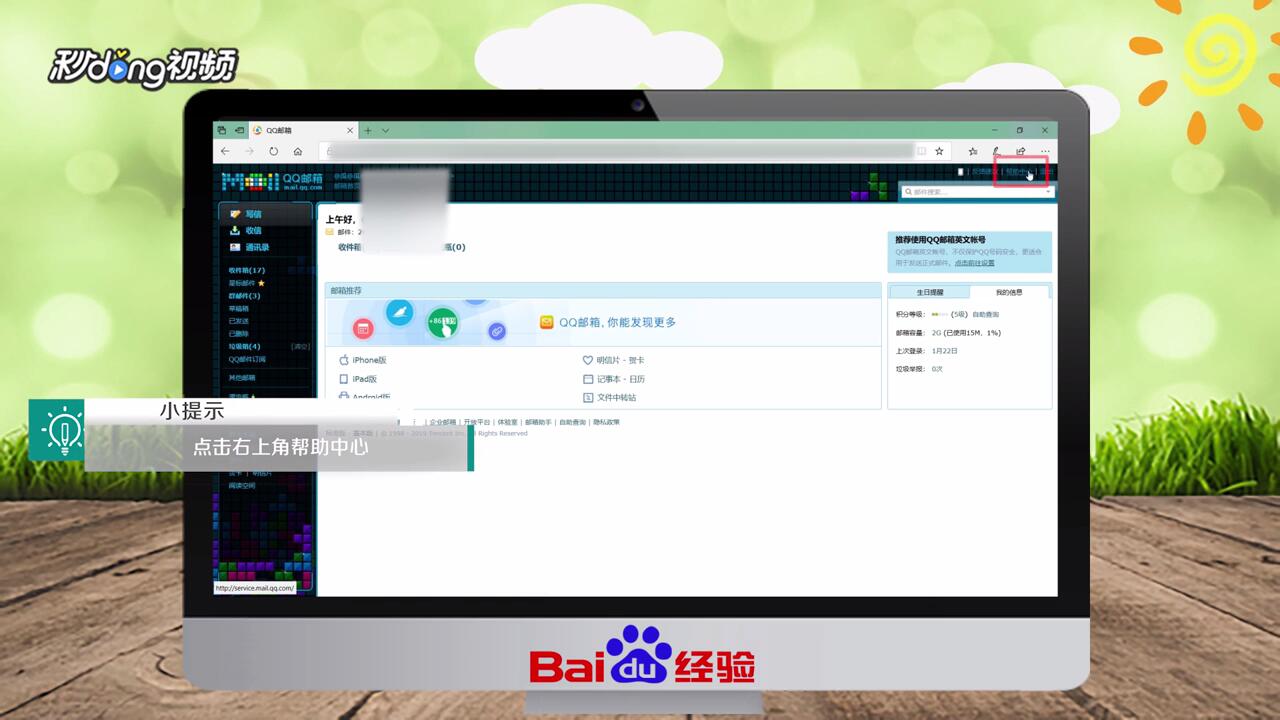Click the green +86 phone bubble icon

pos(442,322)
